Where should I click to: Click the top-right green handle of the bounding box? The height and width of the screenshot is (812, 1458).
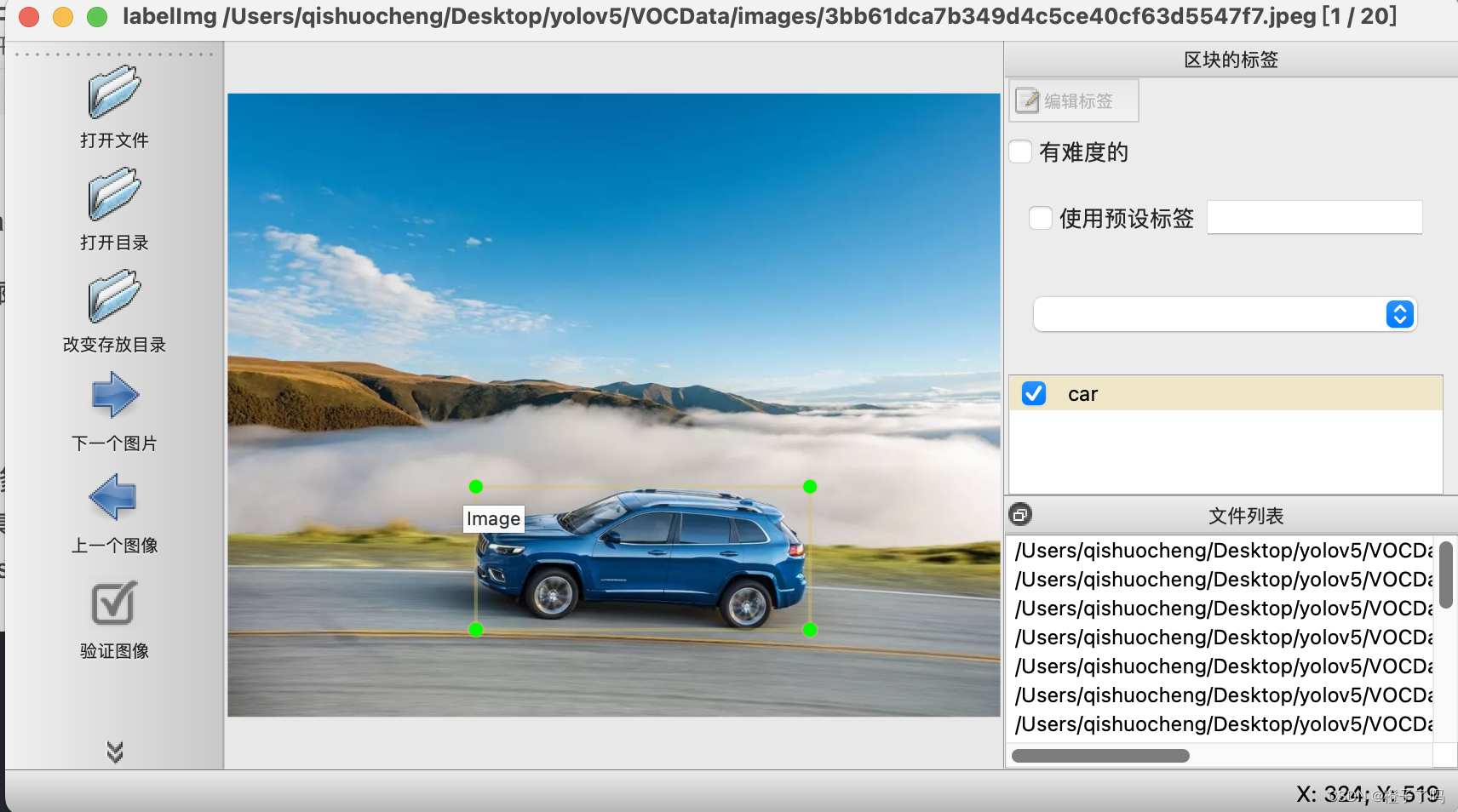click(x=810, y=487)
